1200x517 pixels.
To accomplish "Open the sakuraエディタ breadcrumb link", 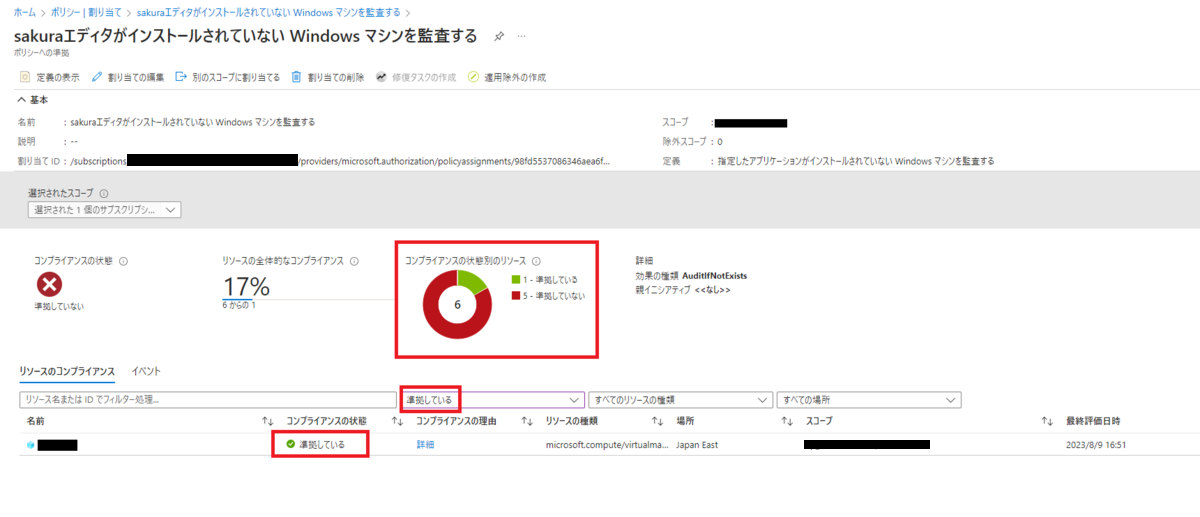I will click(x=267, y=12).
